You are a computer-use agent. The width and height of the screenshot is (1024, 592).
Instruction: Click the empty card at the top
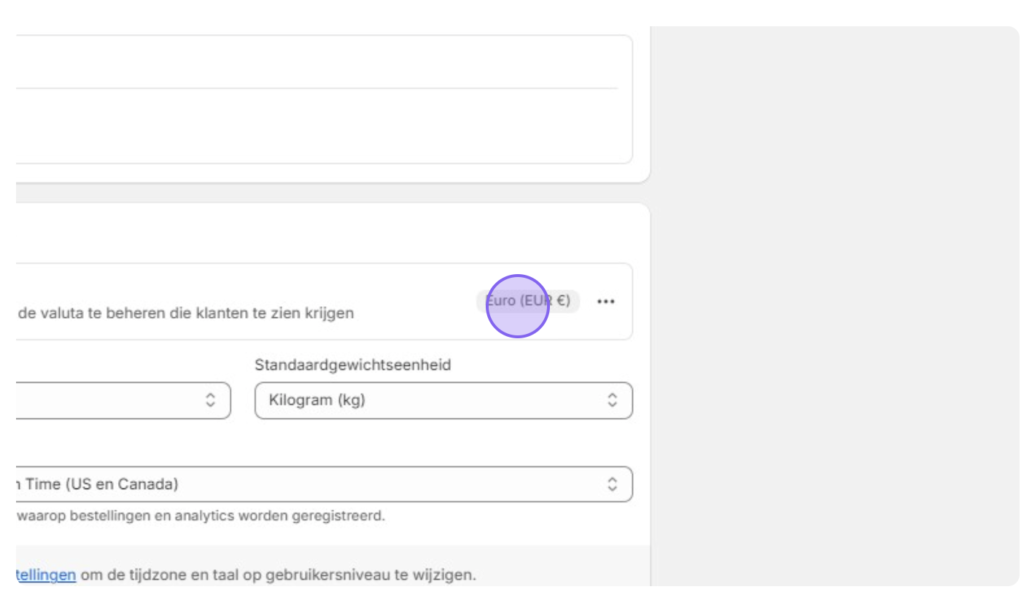coord(324,99)
